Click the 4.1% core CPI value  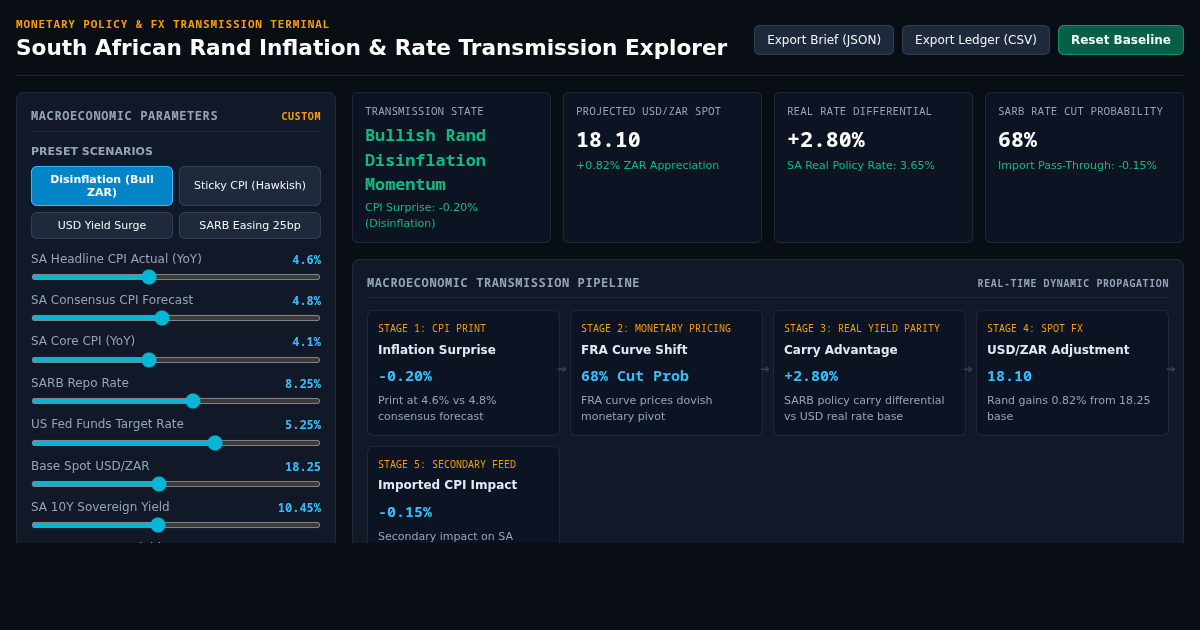(306, 342)
